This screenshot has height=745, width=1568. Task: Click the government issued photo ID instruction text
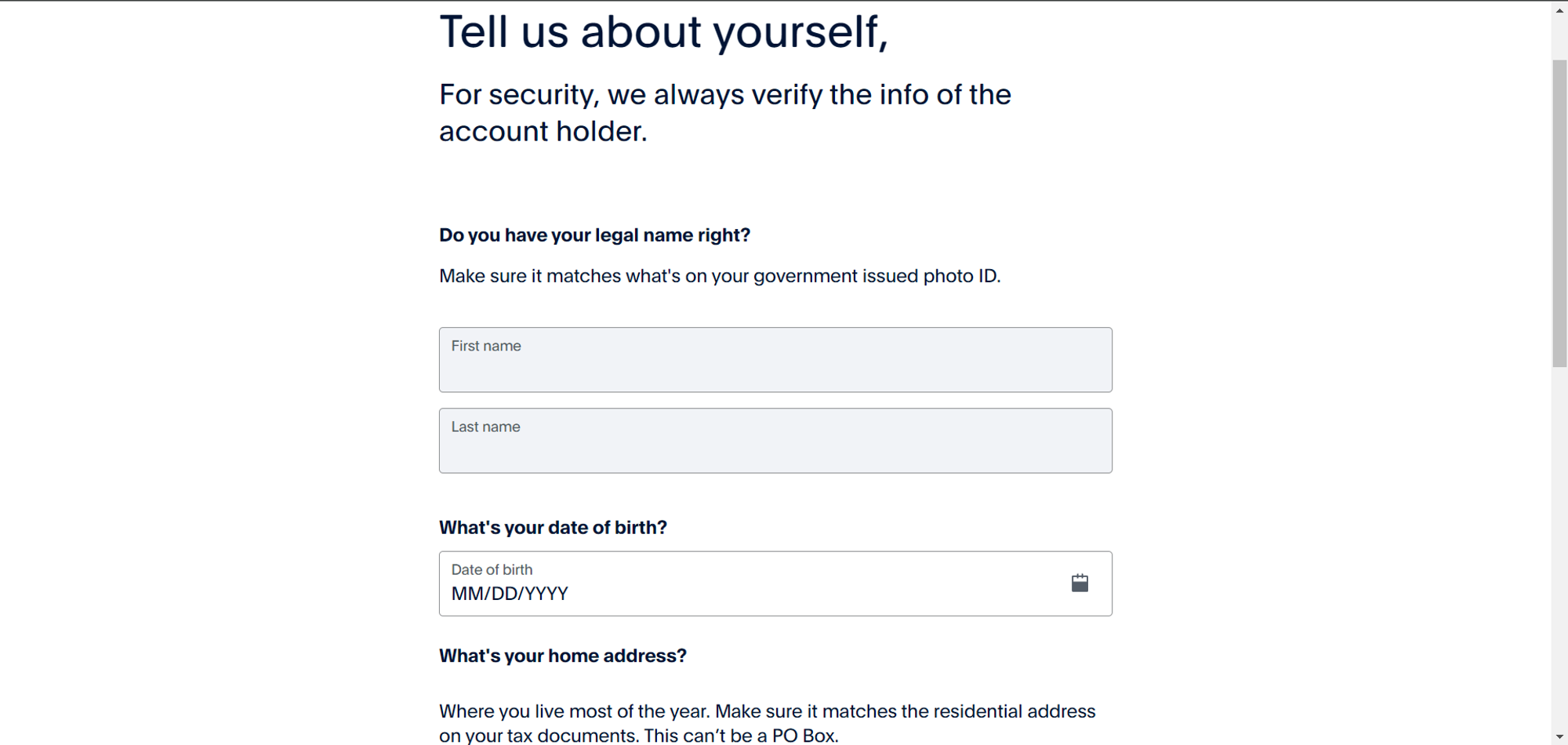pyautogui.click(x=720, y=276)
